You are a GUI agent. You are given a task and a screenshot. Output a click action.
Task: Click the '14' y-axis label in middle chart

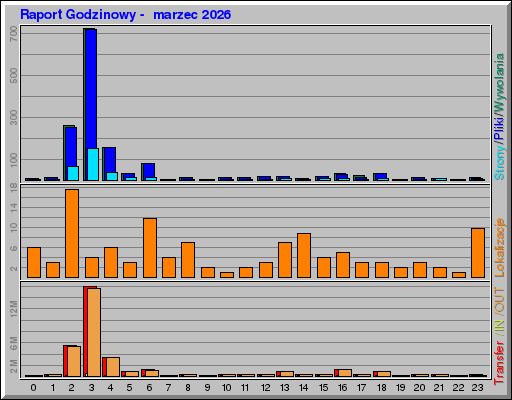(x=14, y=208)
